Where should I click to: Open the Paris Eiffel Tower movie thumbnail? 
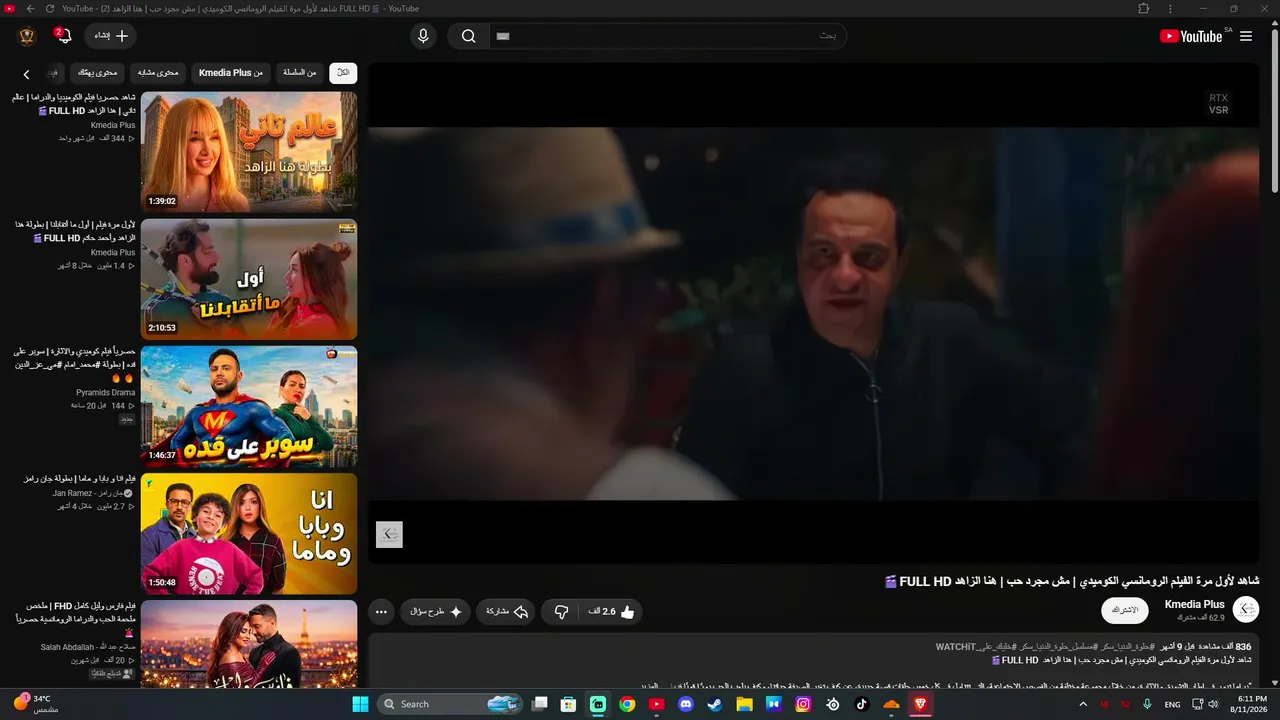249,643
